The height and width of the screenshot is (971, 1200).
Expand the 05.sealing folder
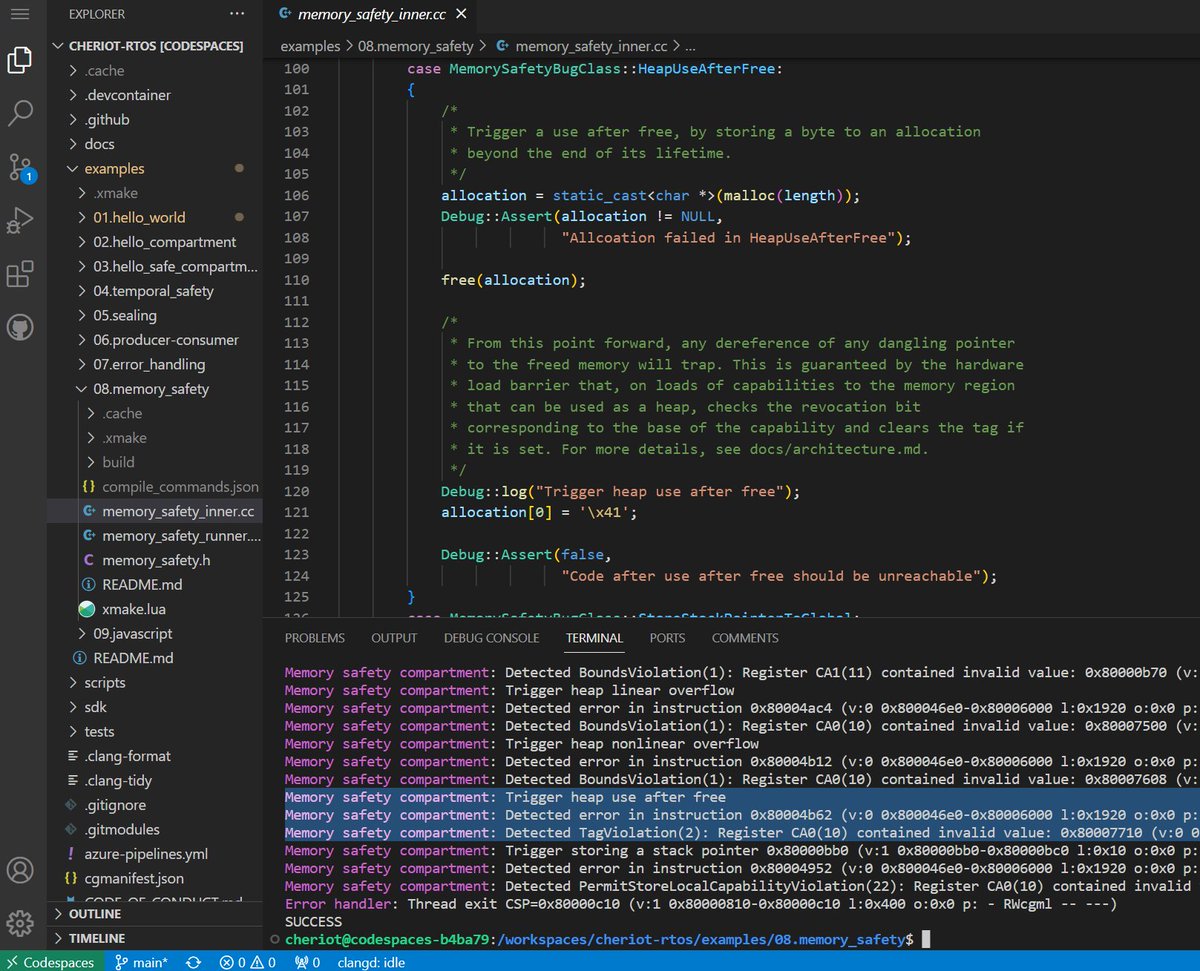(154, 315)
